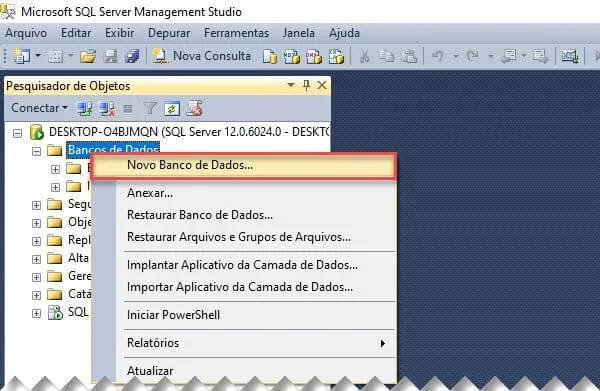Click the Save All icon
Viewport: 600px width, 391px height.
point(132,56)
